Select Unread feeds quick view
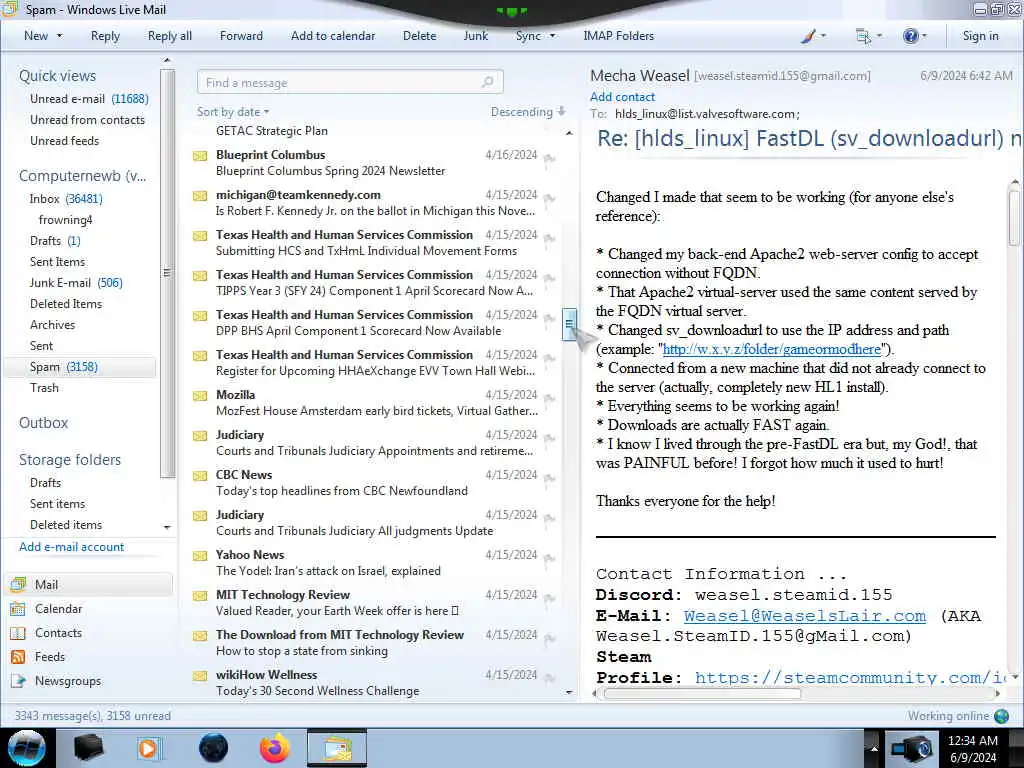1024x768 pixels. 65,140
